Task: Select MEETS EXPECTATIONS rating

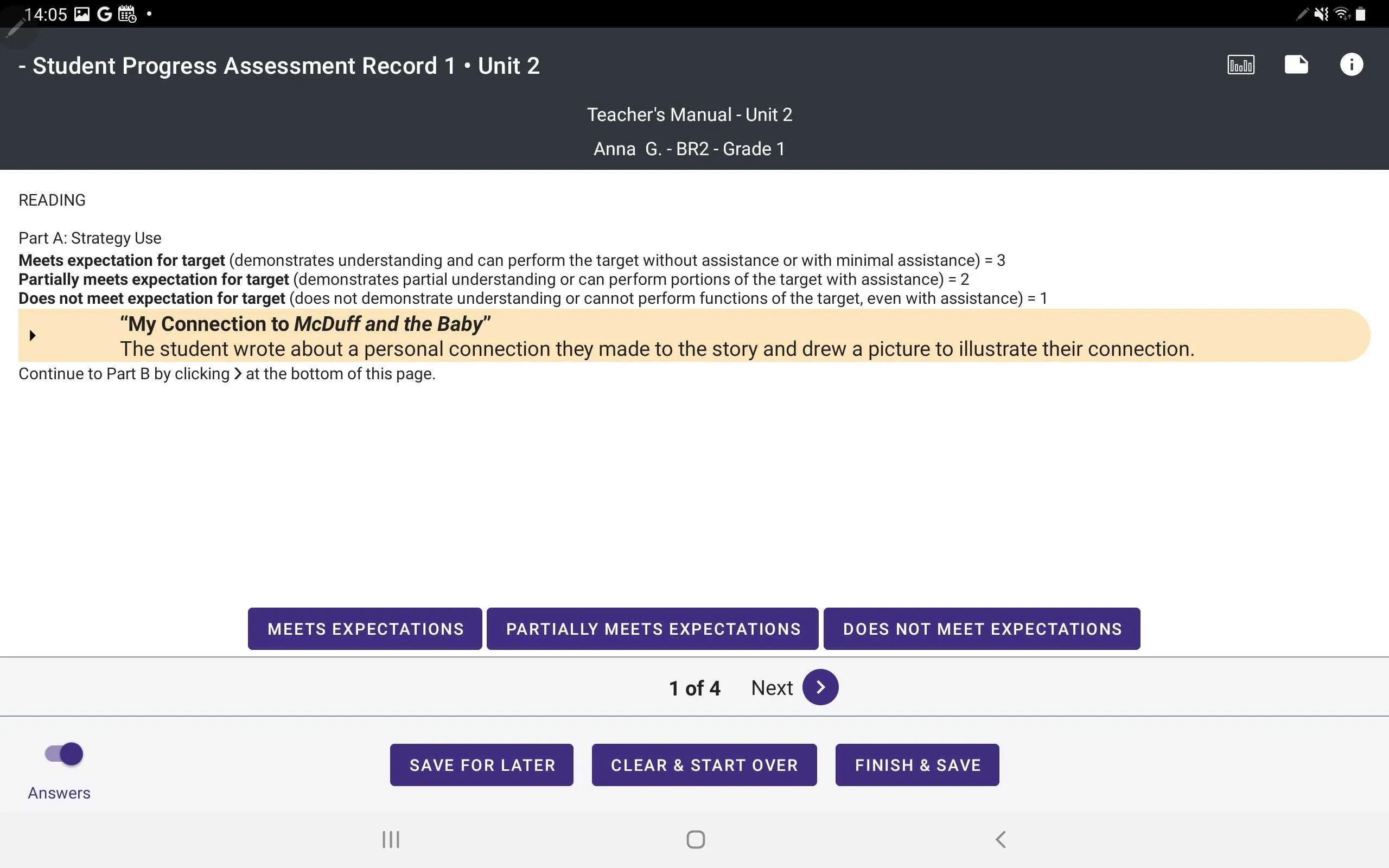Action: 365,628
